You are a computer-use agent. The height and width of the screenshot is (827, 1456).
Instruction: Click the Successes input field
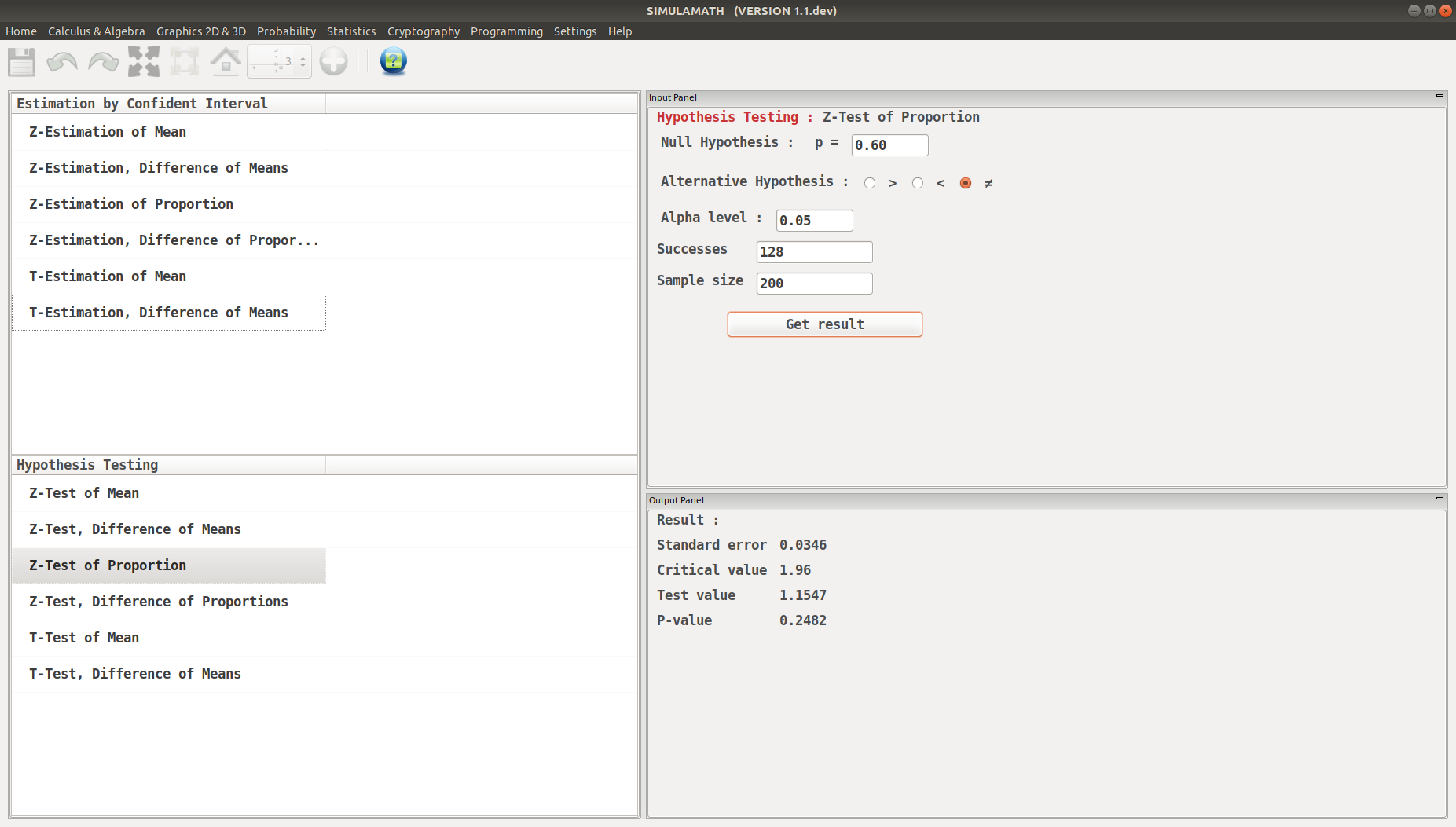[814, 252]
